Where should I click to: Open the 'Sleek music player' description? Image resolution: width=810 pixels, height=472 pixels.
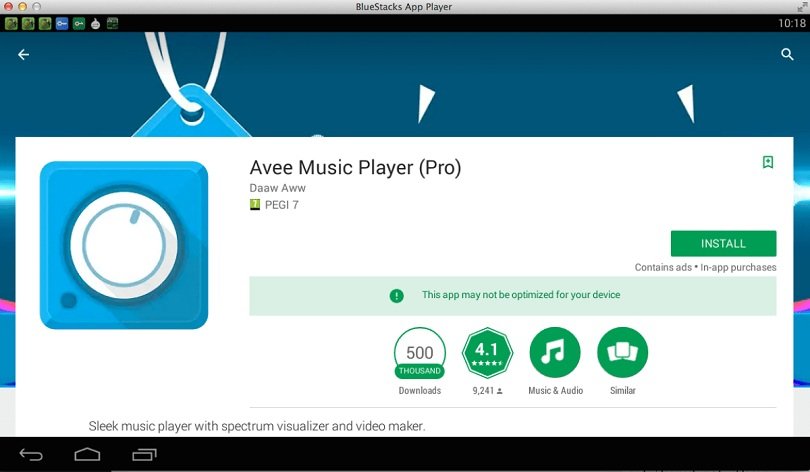(x=257, y=426)
